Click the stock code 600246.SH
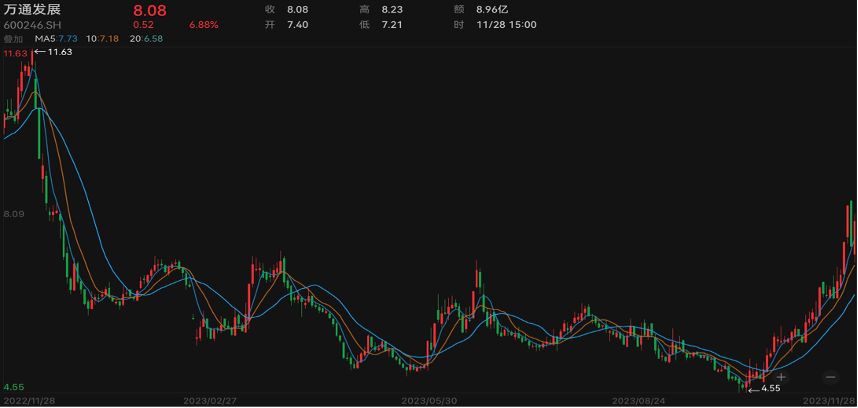The width and height of the screenshot is (858, 408). tap(30, 25)
